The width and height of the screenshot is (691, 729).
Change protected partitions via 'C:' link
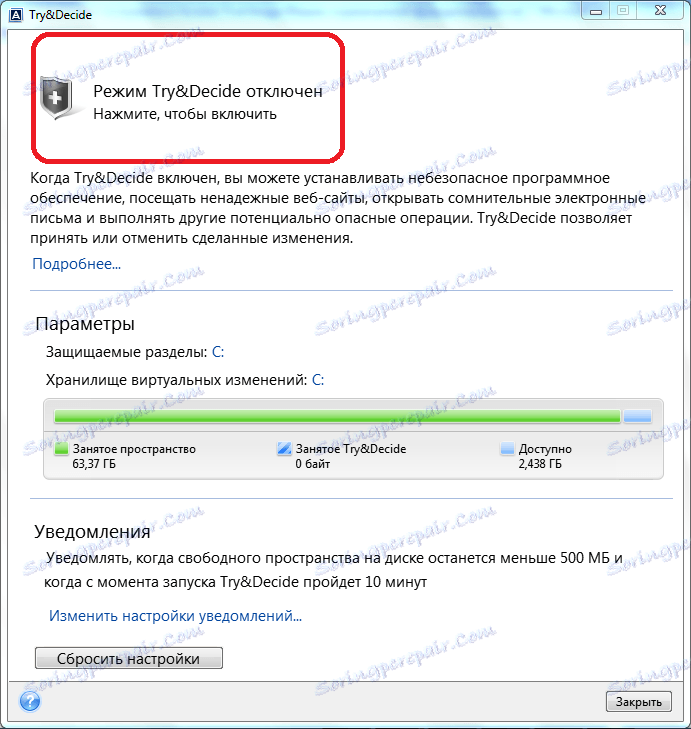(218, 352)
